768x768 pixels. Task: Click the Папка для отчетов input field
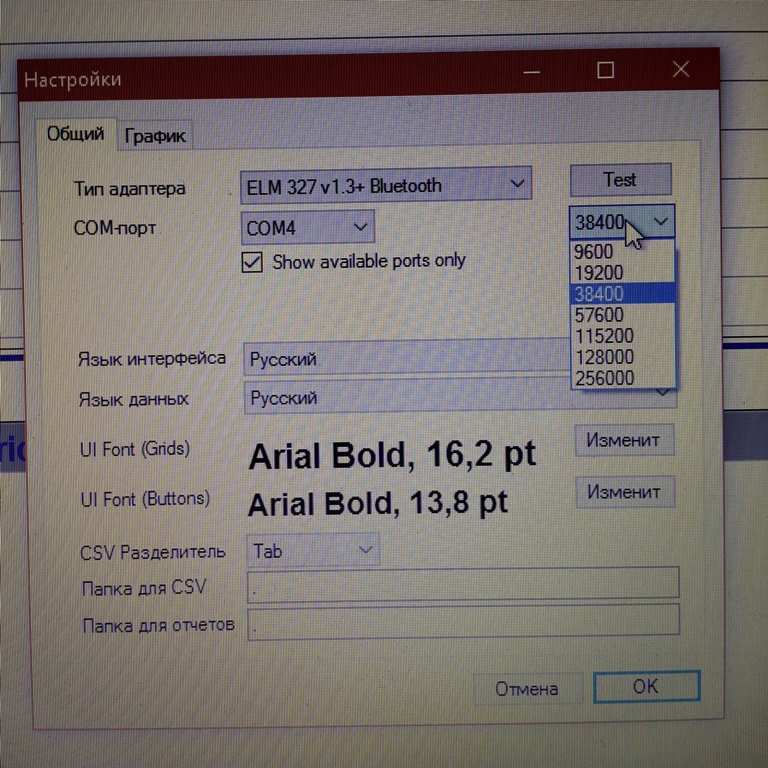click(463, 622)
